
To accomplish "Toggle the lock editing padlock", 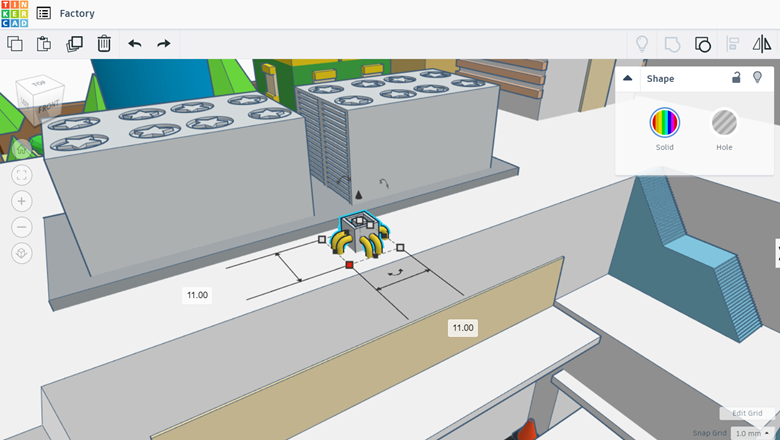I will click(736, 77).
